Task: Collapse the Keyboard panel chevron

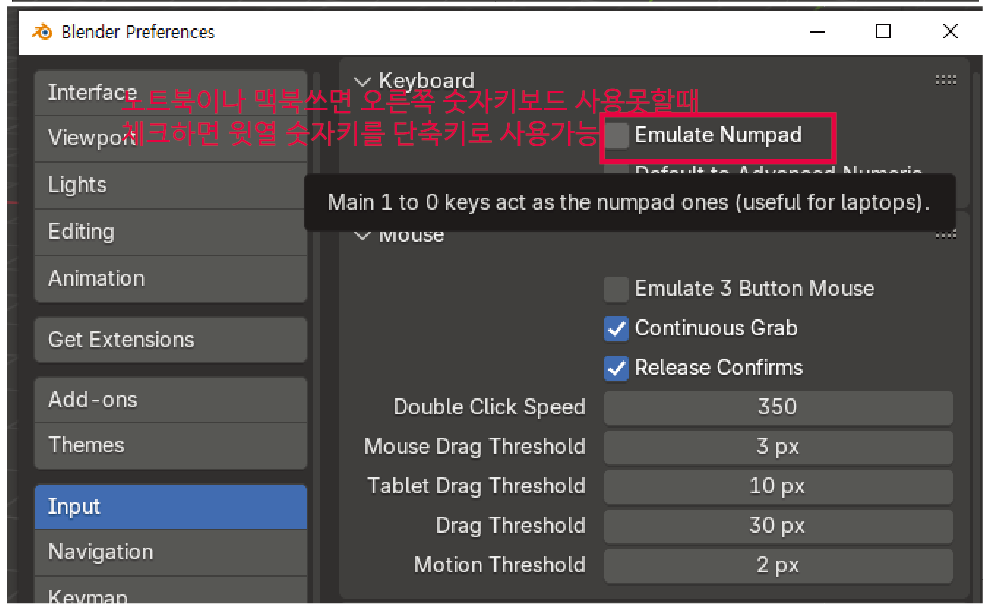Action: click(x=362, y=82)
